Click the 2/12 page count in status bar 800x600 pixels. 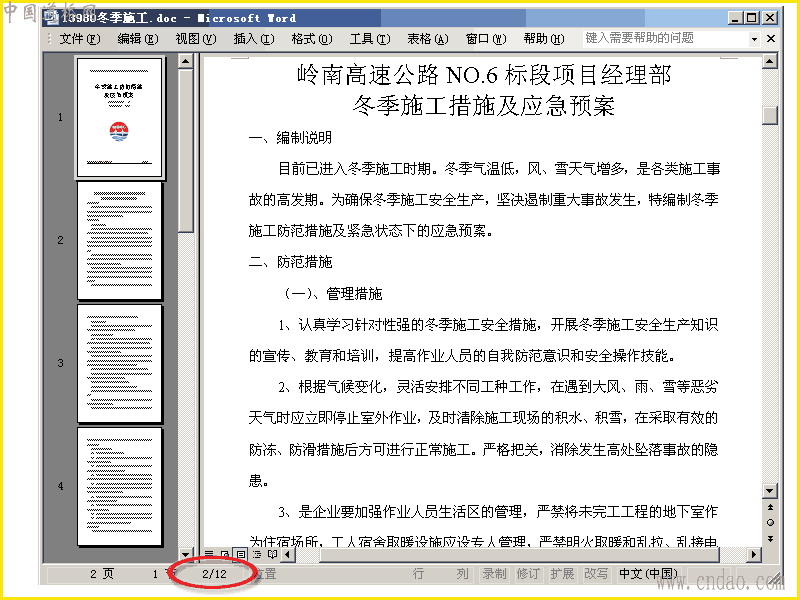pyautogui.click(x=214, y=574)
